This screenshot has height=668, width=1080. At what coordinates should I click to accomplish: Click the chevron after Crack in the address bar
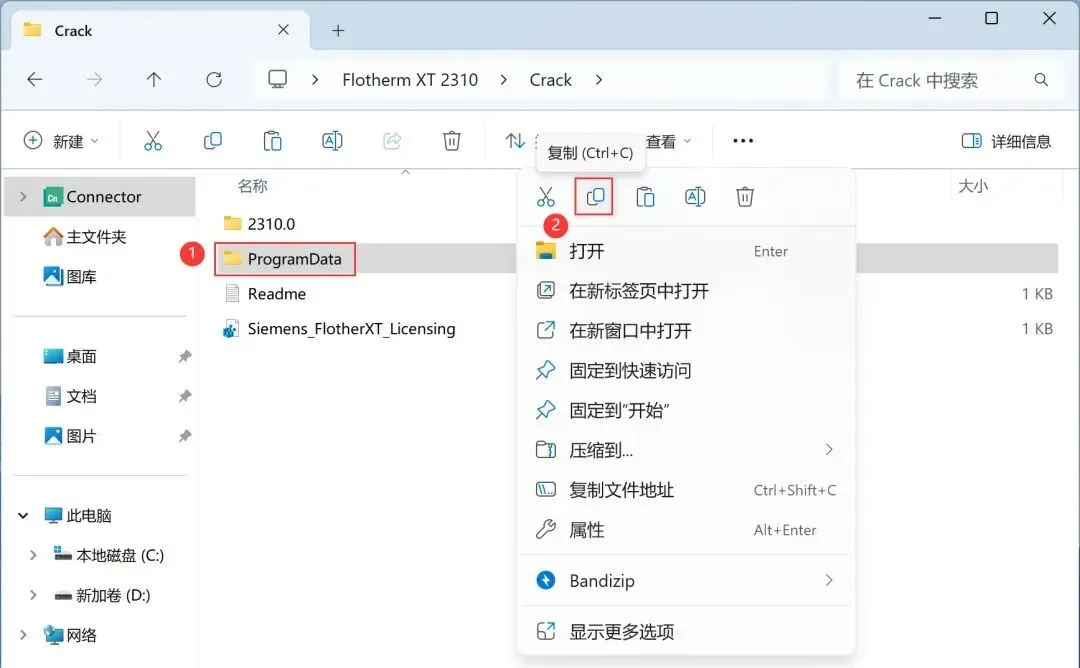click(599, 80)
